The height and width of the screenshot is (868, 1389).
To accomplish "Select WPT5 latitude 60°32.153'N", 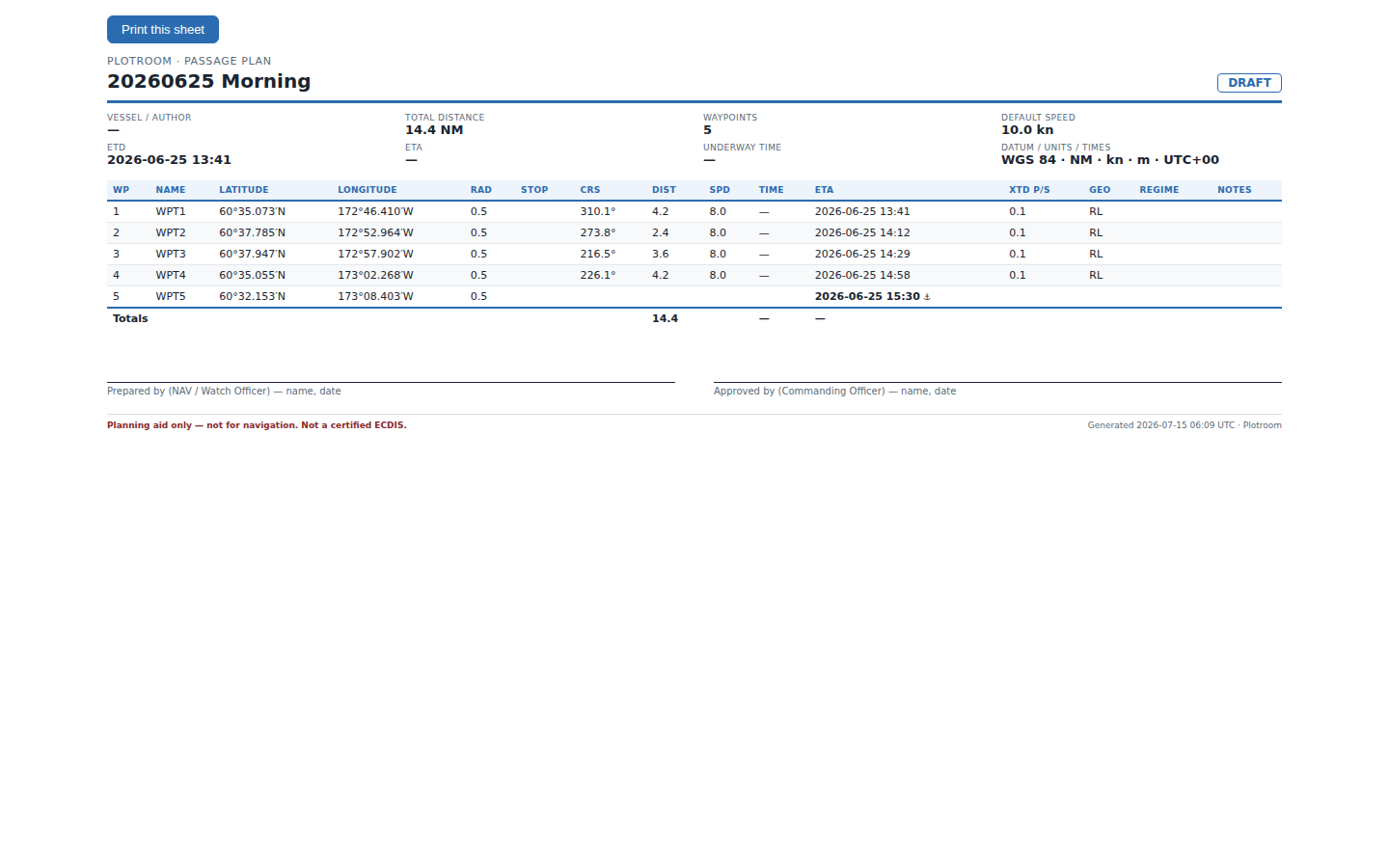I will pyautogui.click(x=253, y=296).
